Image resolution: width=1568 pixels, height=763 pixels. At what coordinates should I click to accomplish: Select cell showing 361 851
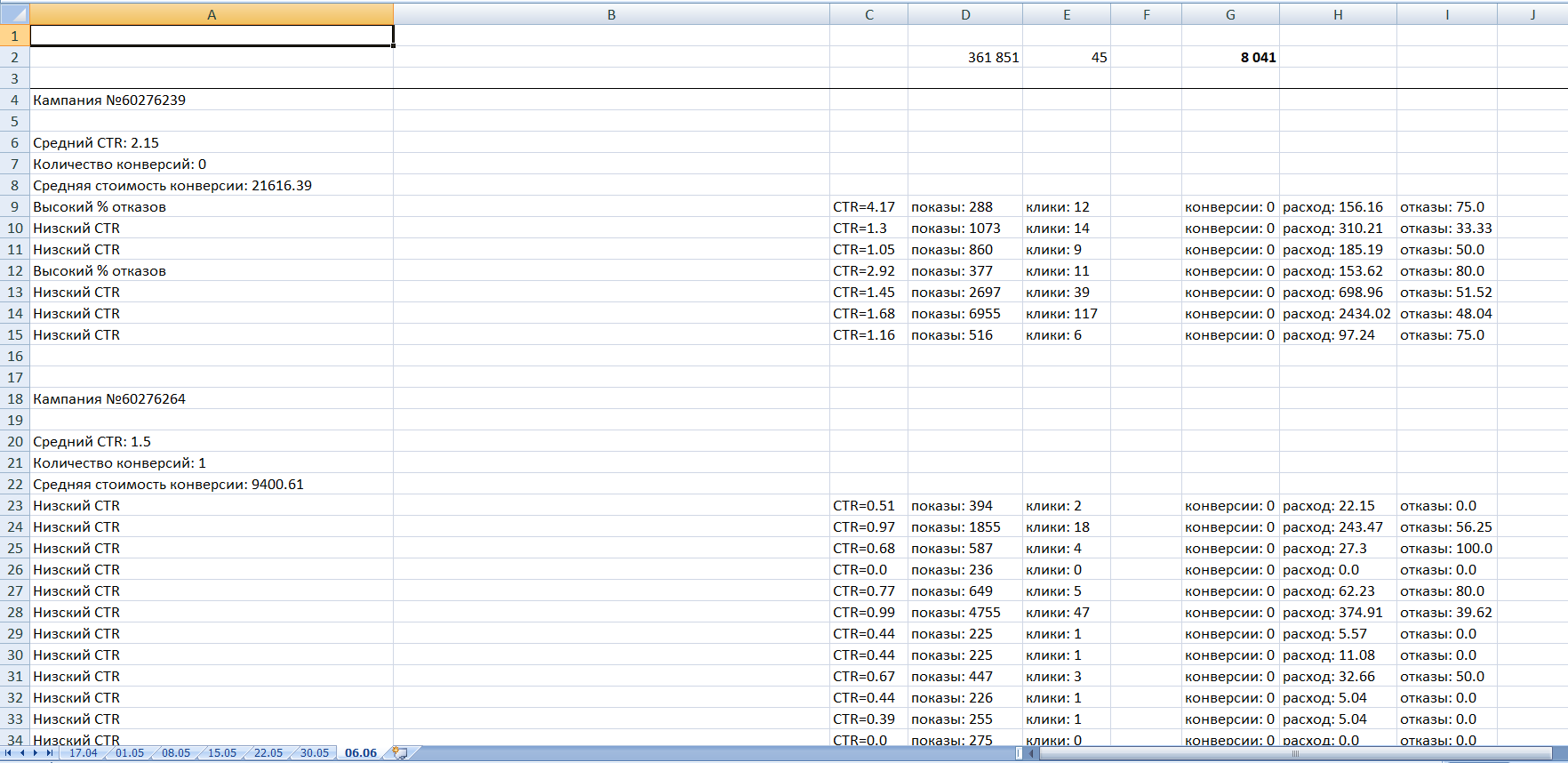pos(964,57)
